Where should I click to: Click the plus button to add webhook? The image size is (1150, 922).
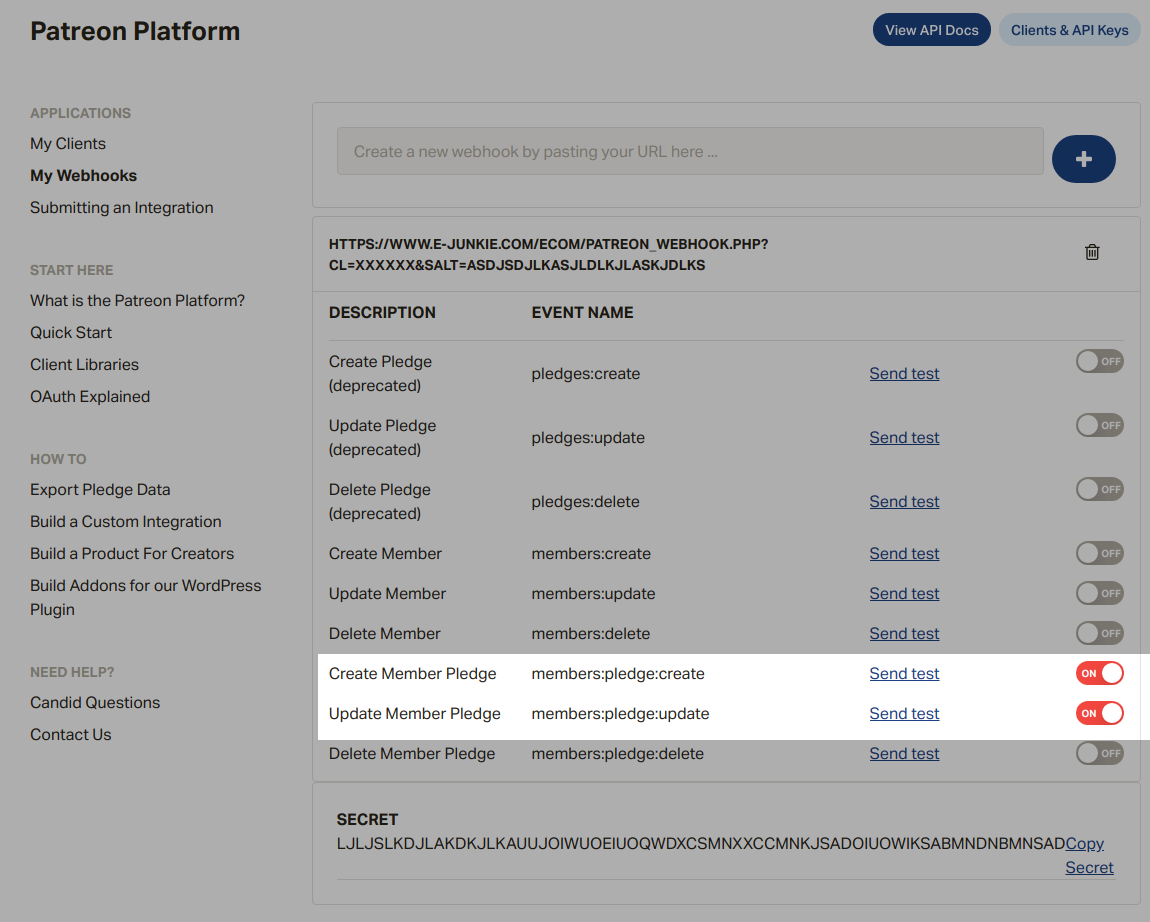coord(1083,159)
